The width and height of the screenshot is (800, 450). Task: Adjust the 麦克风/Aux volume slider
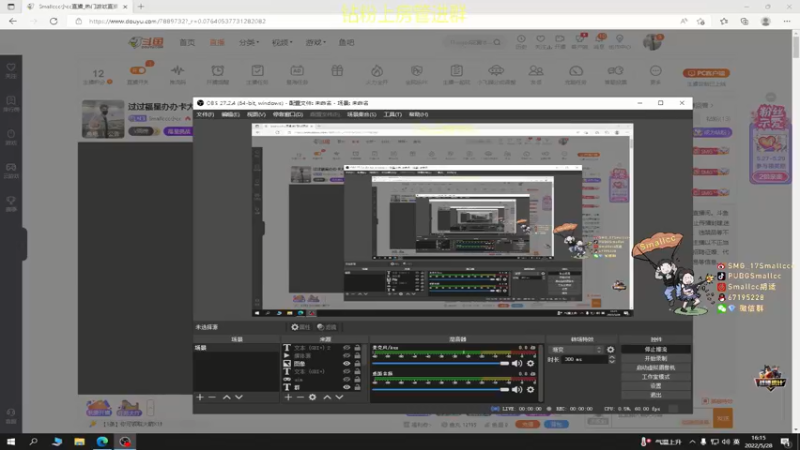441,363
